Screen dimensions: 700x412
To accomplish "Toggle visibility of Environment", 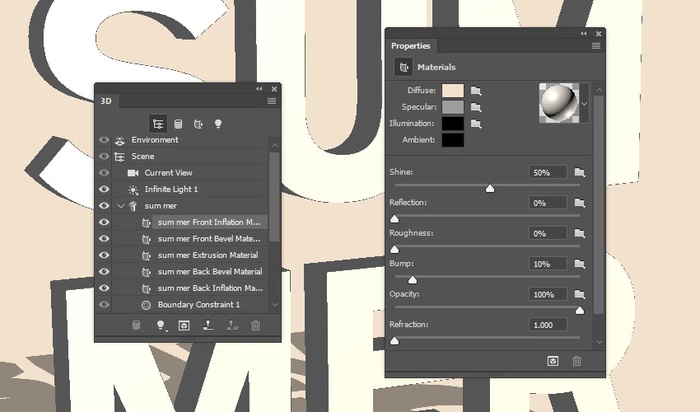I will [104, 140].
